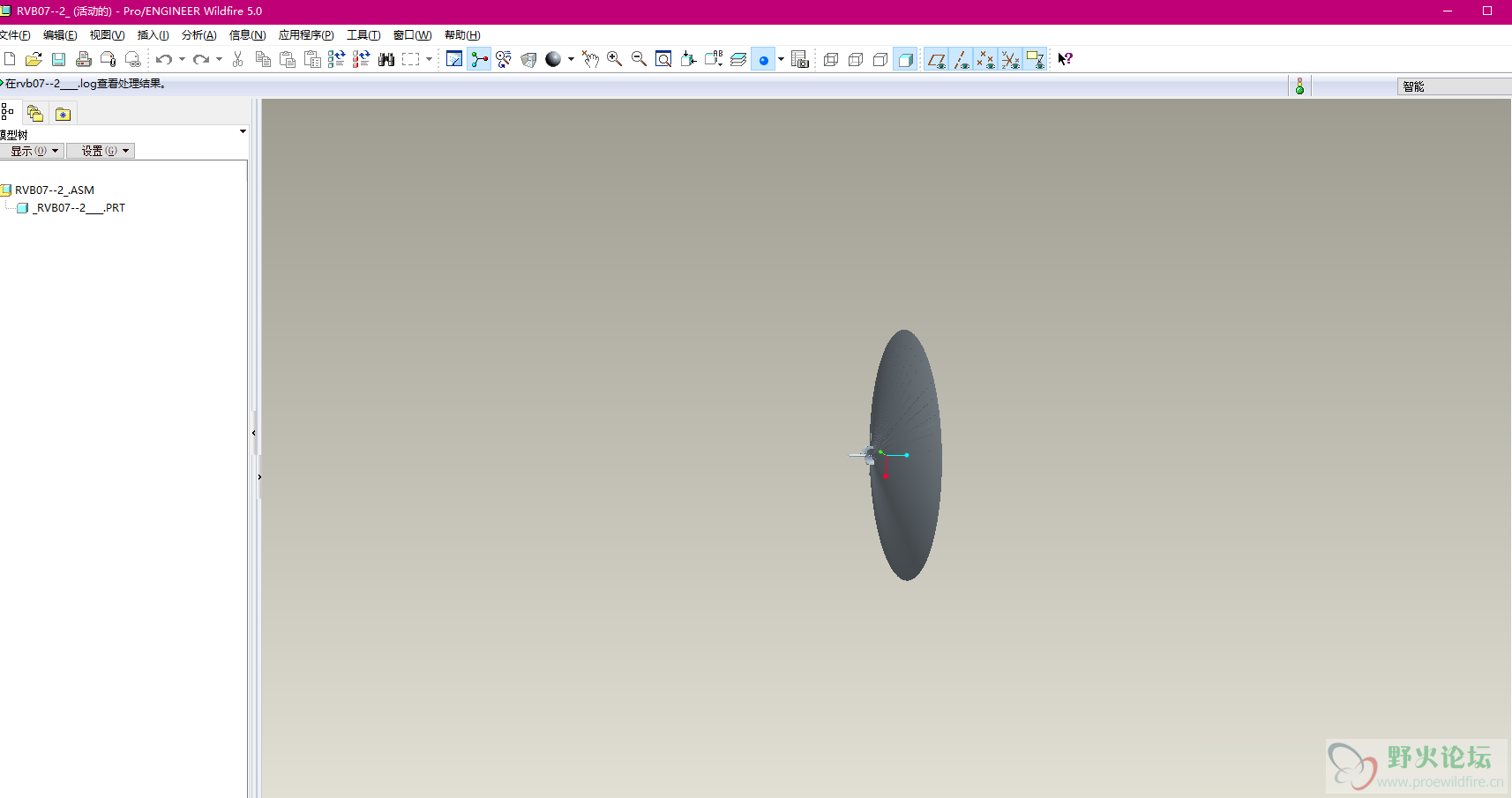The width and height of the screenshot is (1512, 798).
Task: Open the appearance gallery sphere
Action: tap(553, 59)
